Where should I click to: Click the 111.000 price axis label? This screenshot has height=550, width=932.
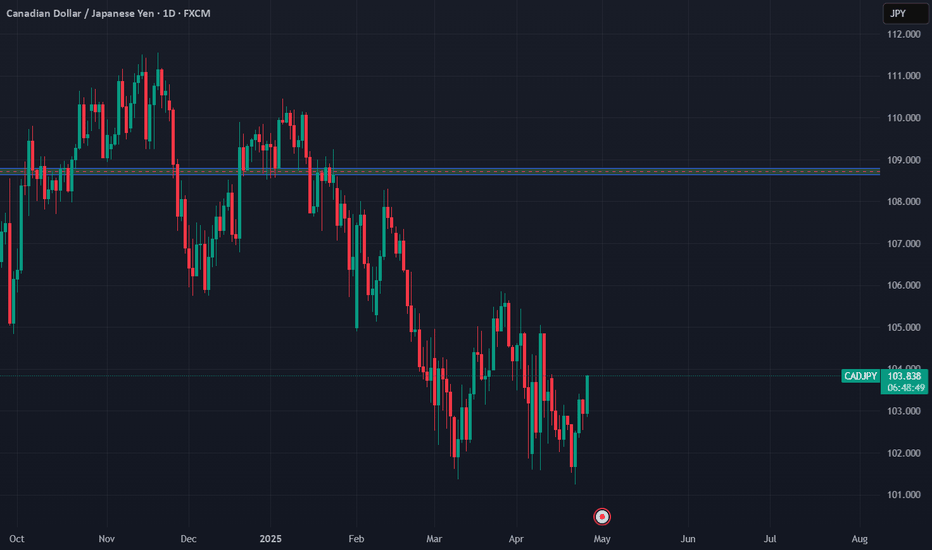(903, 76)
